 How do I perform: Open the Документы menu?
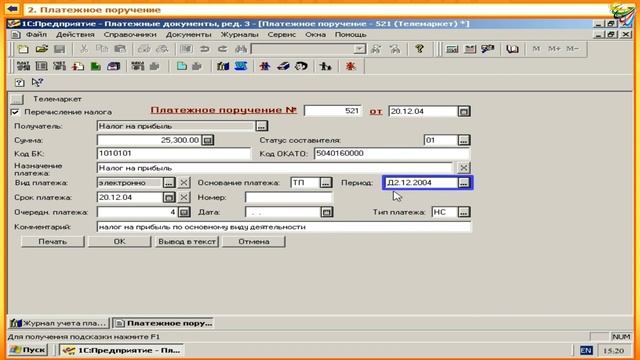click(x=189, y=35)
